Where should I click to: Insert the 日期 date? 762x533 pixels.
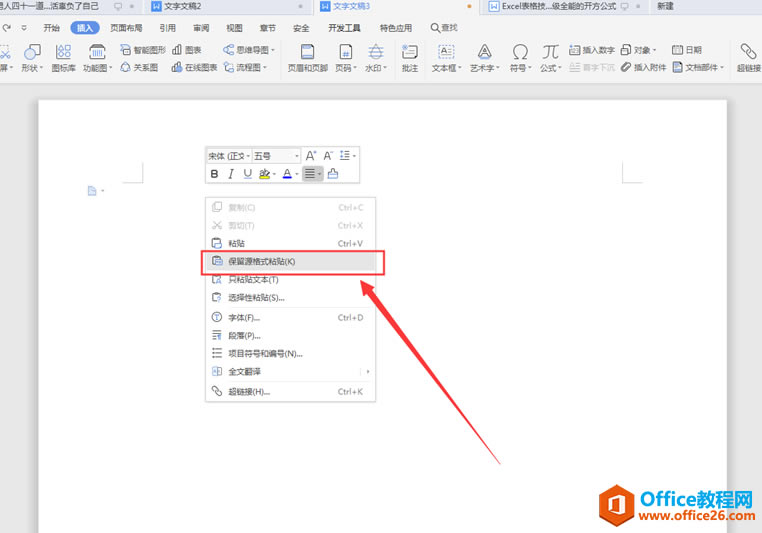[x=687, y=50]
